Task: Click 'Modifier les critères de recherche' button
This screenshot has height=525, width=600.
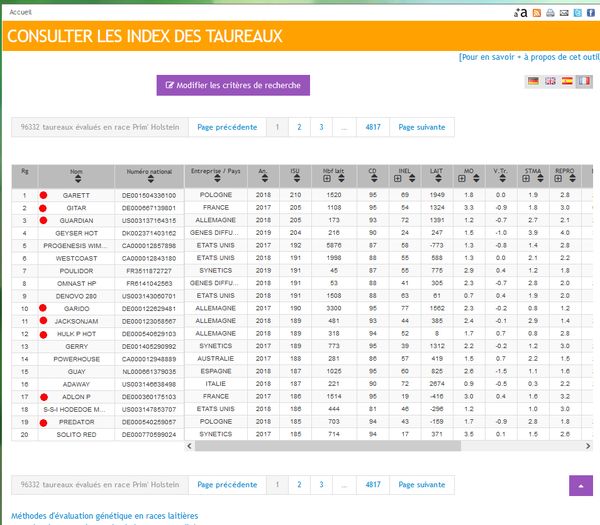Action: click(233, 85)
